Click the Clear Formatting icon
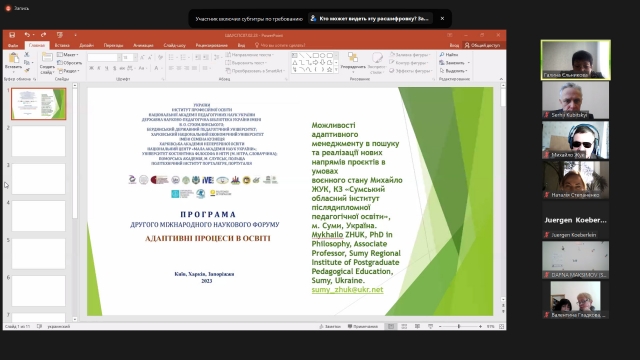 point(160,58)
